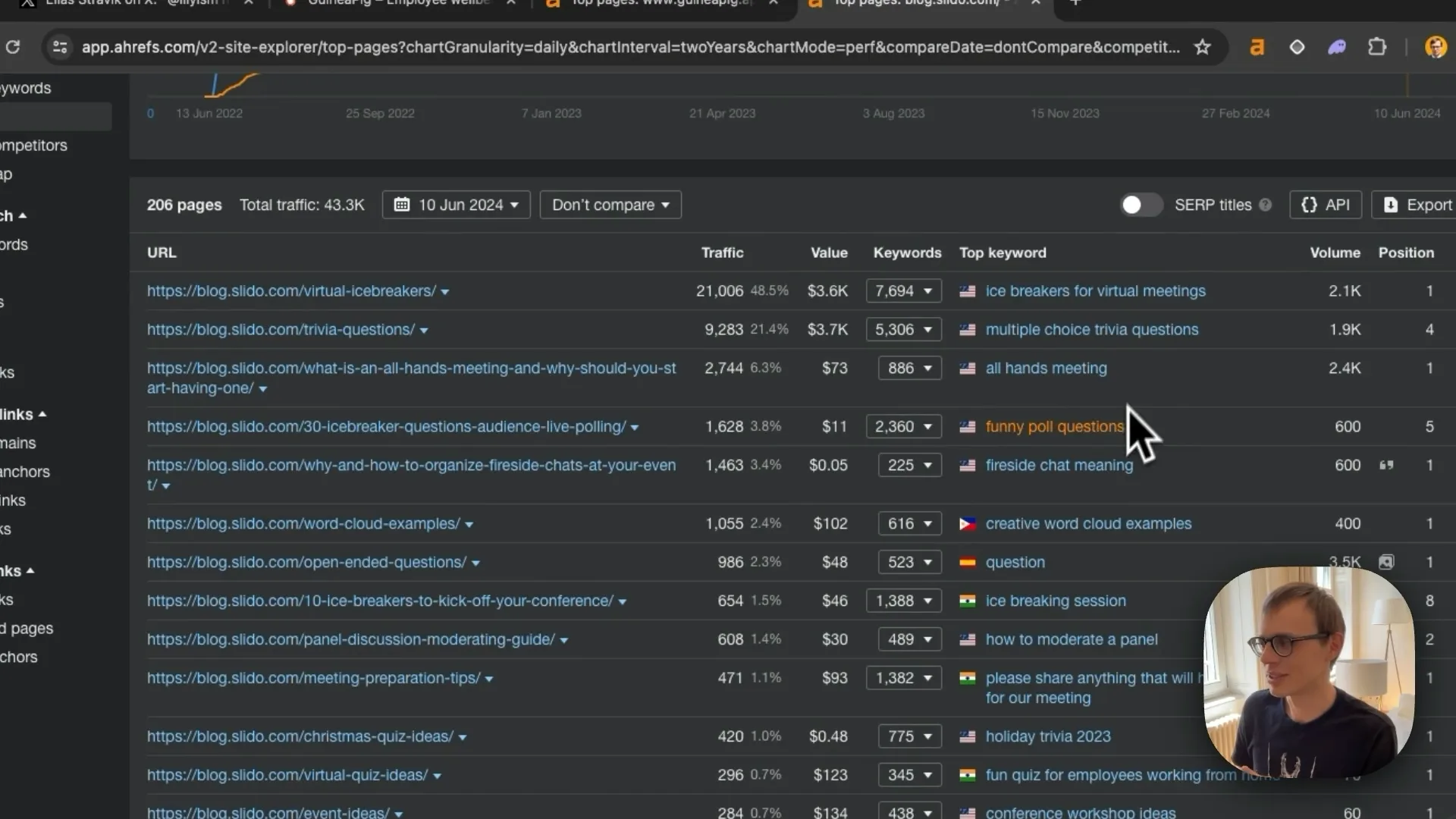1456x819 pixels.
Task: Open the Chrome profile avatar
Action: click(1435, 47)
